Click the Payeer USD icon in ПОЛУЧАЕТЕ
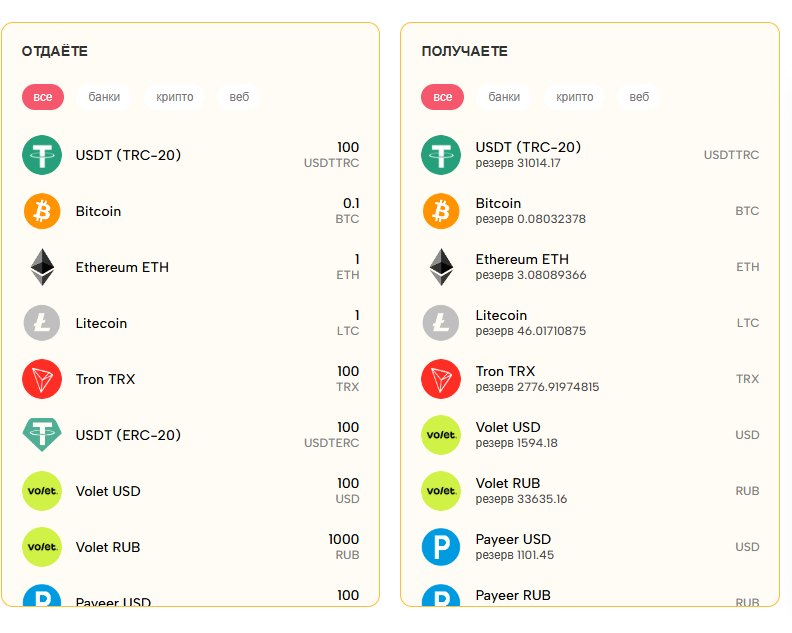The image size is (792, 633). click(441, 547)
